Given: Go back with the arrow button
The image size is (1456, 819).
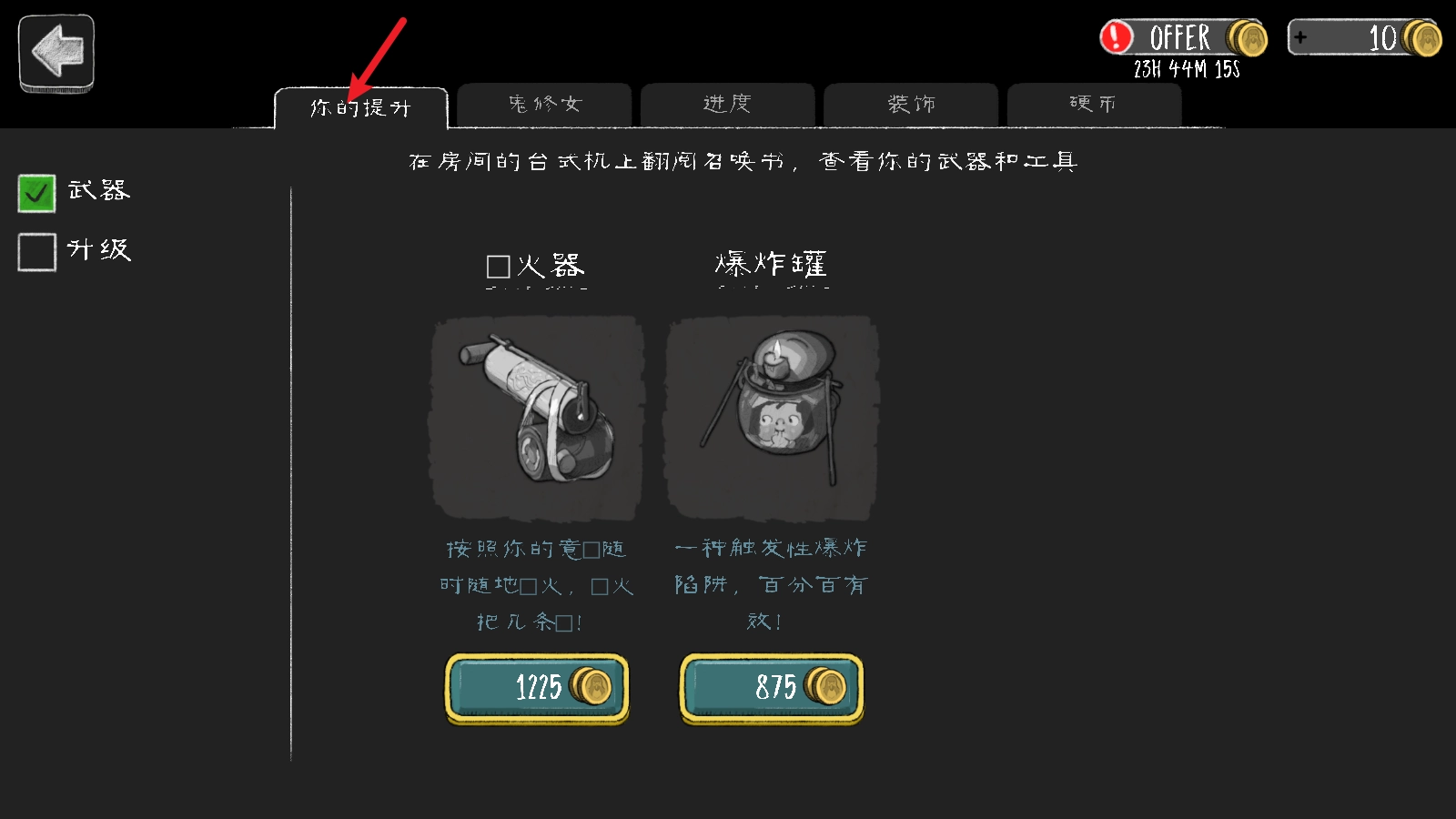Looking at the screenshot, I should coord(56,53).
